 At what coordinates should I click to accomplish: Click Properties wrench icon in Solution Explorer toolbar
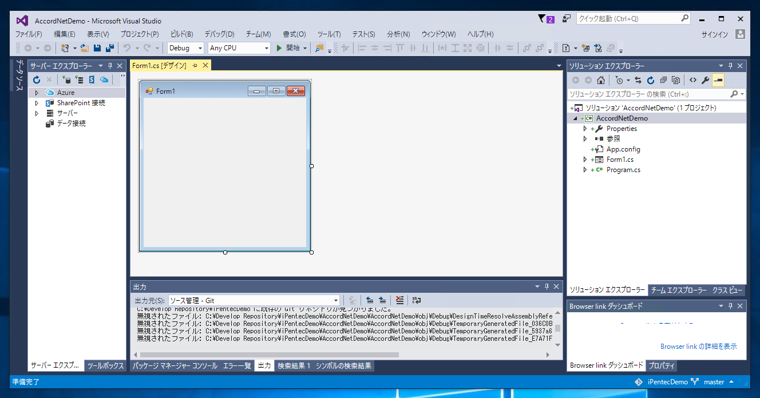706,80
